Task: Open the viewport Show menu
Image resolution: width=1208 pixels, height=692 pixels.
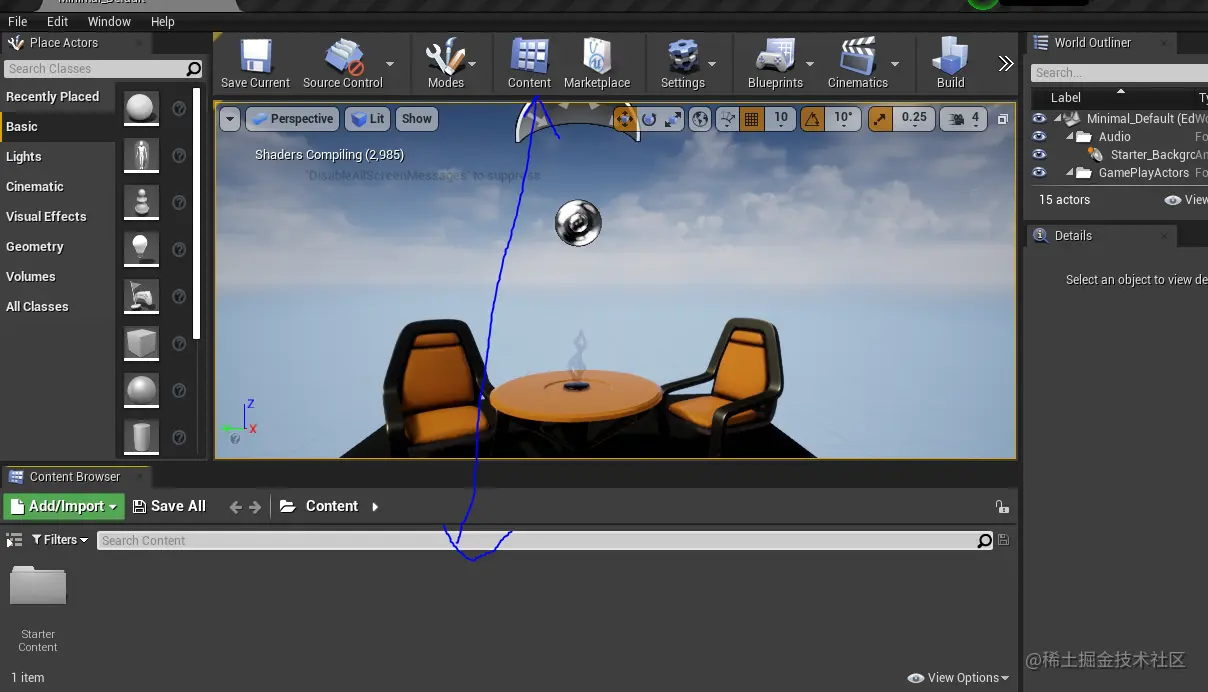Action: coord(416,119)
